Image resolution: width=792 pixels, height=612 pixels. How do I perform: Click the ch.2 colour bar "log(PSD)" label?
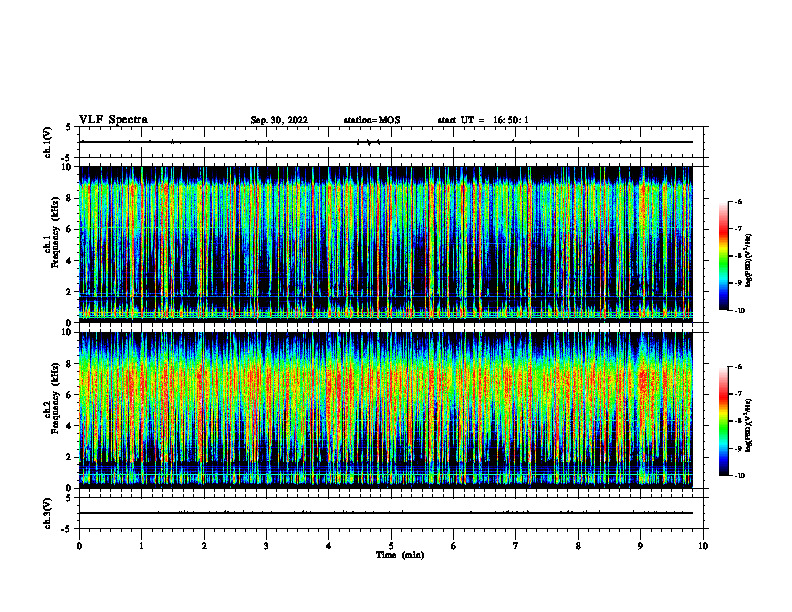pyautogui.click(x=749, y=425)
